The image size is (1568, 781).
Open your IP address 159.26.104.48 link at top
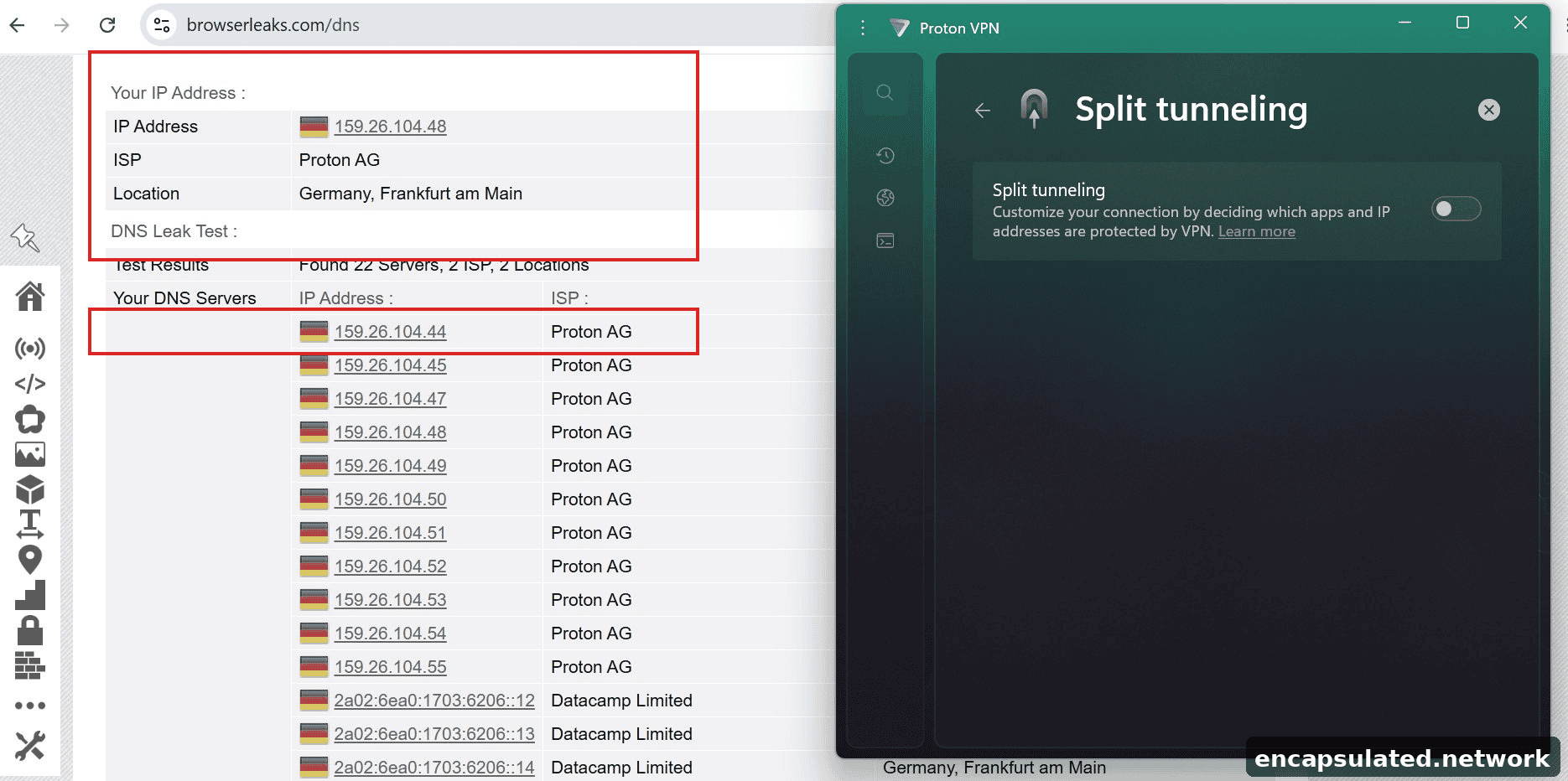[390, 127]
